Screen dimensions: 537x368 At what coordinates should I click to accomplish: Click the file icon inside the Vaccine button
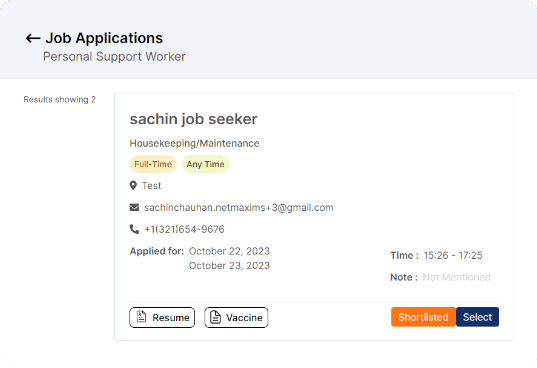click(215, 317)
